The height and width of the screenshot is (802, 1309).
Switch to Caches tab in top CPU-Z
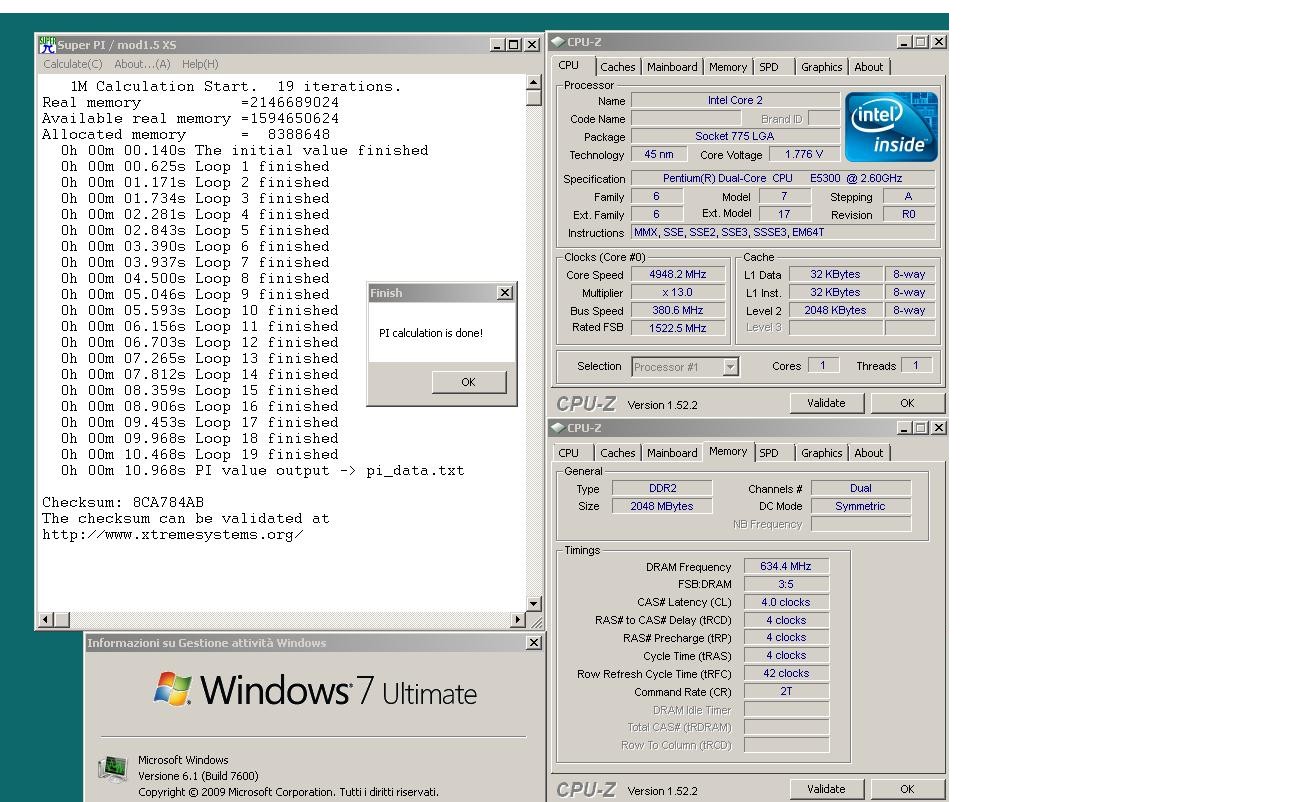point(617,67)
